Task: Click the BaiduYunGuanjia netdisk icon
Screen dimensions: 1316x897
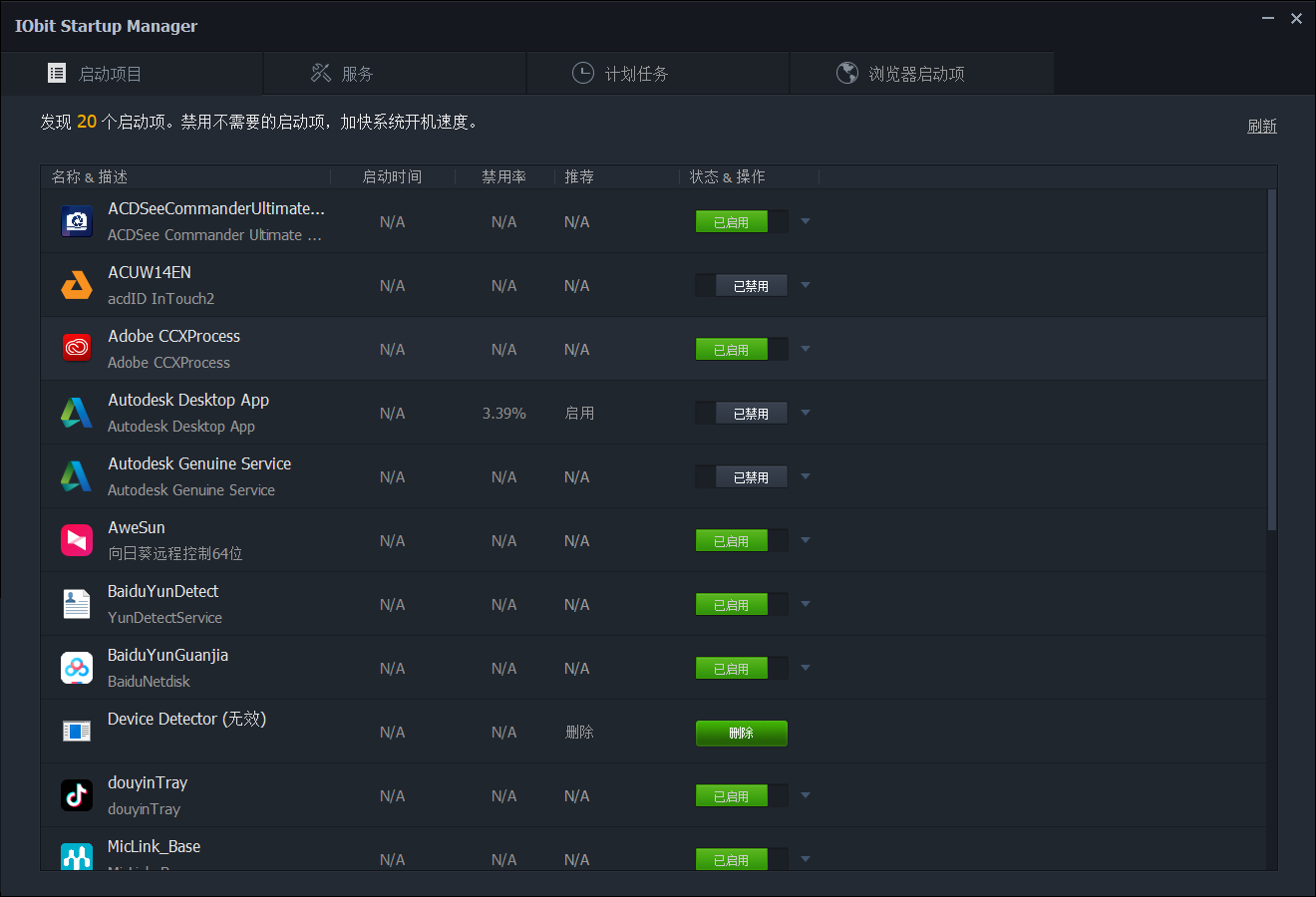Action: pyautogui.click(x=77, y=668)
